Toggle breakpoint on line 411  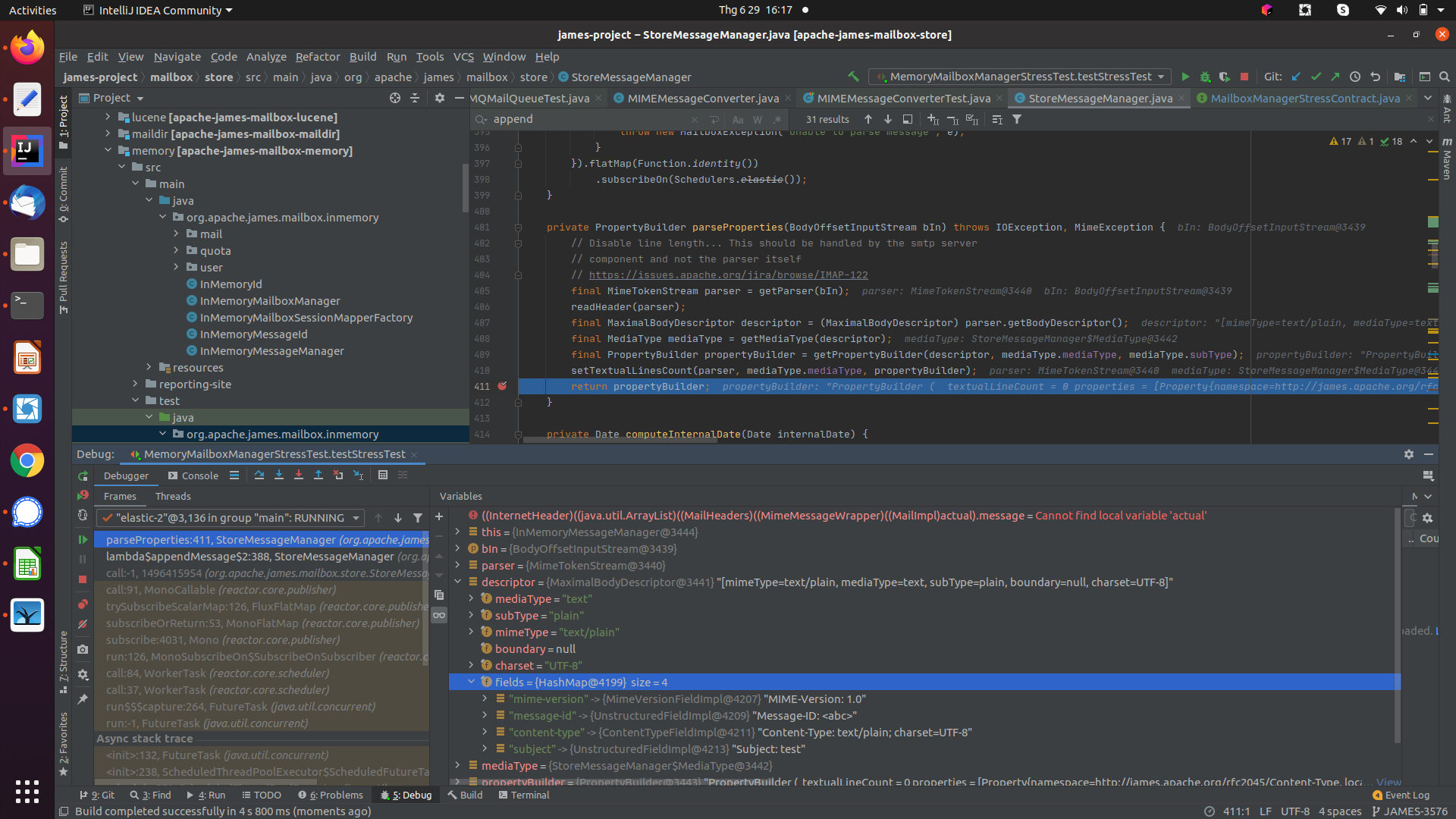(502, 386)
